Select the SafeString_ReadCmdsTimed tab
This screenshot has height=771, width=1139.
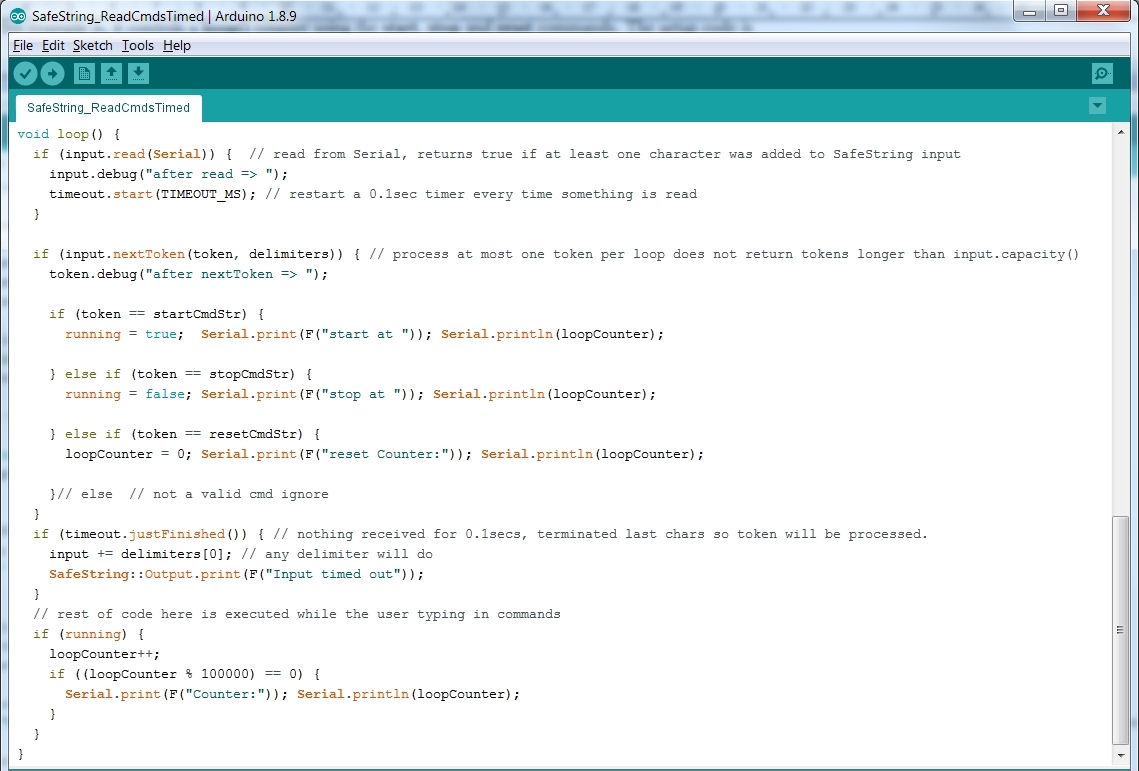(107, 107)
